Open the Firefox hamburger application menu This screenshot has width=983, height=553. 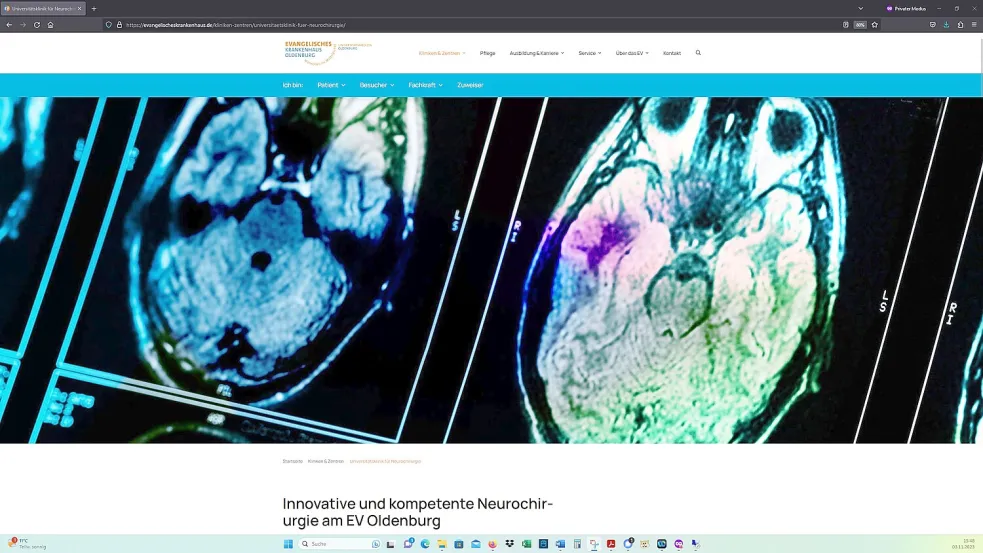tap(974, 24)
